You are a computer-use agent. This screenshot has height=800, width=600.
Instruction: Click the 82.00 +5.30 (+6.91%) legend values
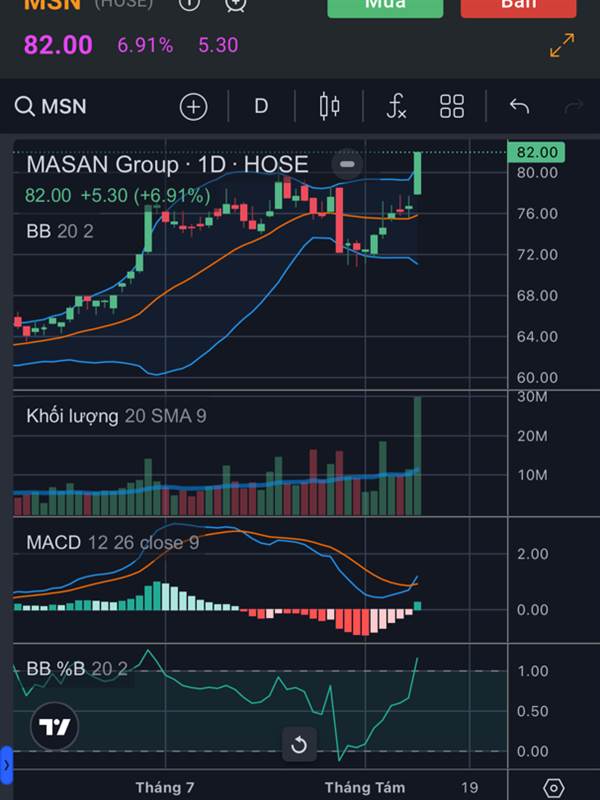(118, 196)
